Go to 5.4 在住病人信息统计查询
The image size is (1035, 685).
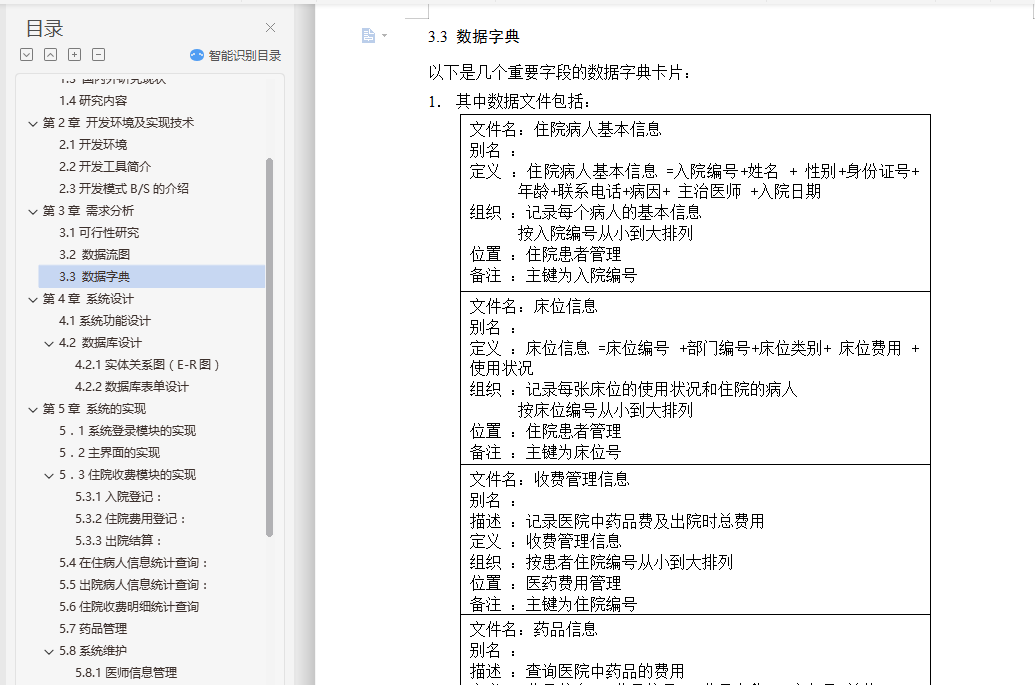[x=135, y=563]
